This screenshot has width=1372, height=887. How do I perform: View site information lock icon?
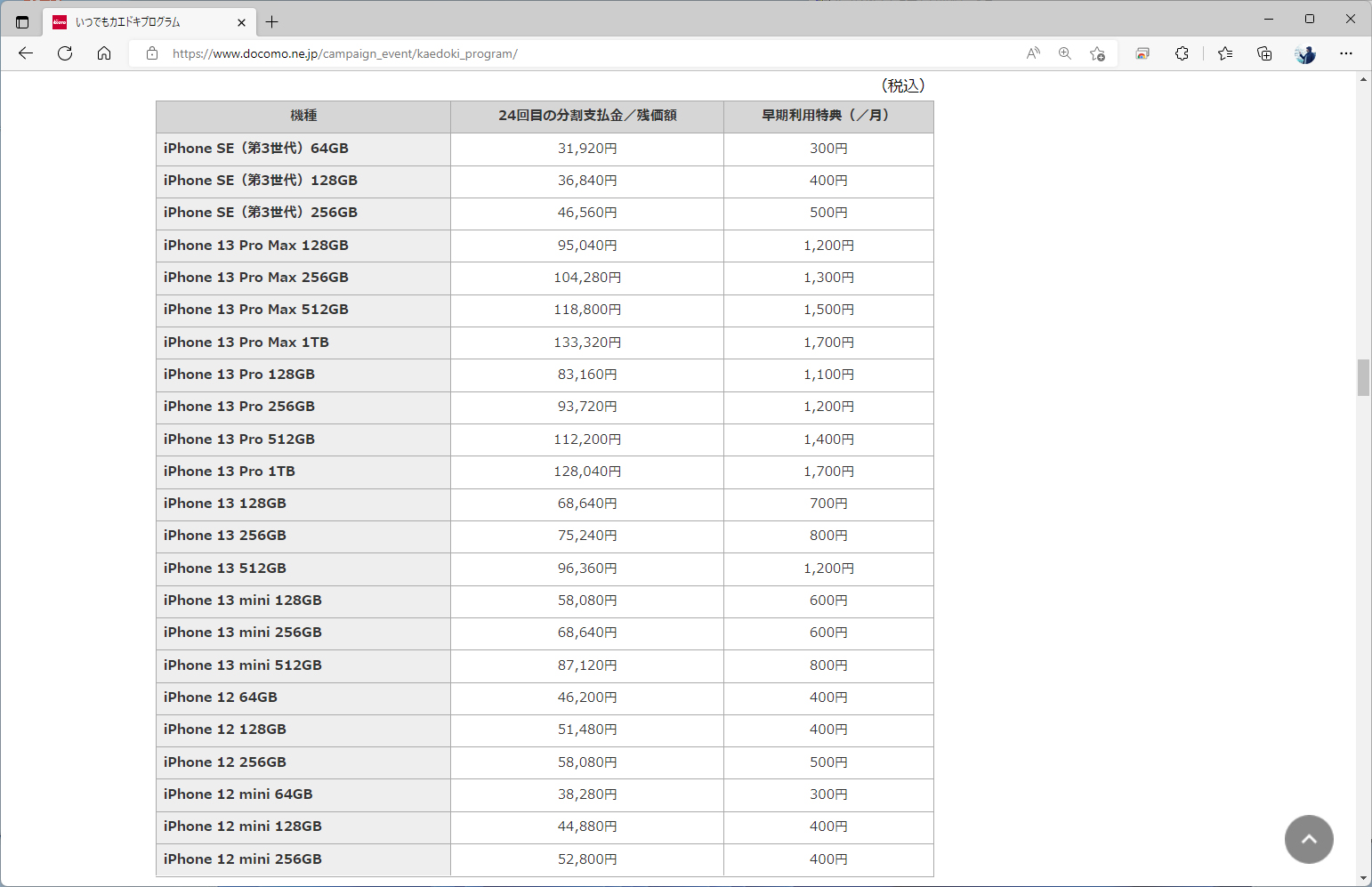click(x=152, y=53)
